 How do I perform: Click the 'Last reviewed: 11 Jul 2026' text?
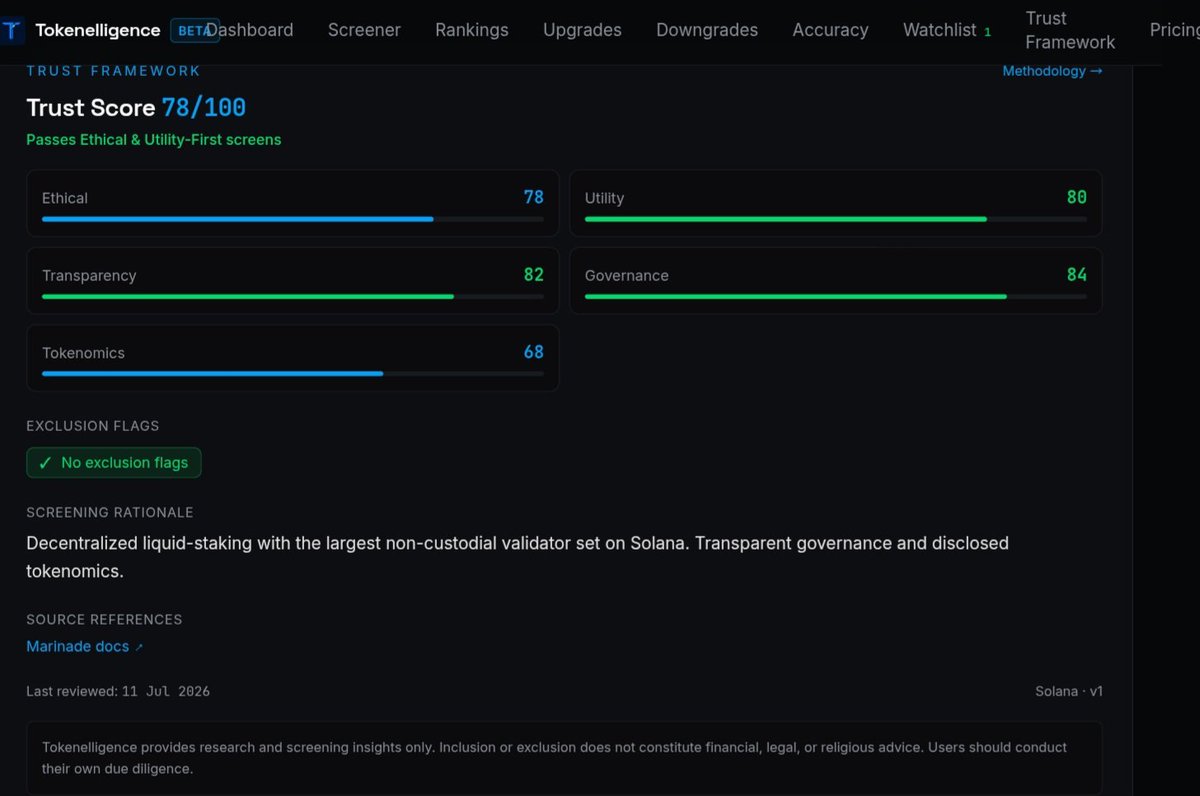point(118,692)
